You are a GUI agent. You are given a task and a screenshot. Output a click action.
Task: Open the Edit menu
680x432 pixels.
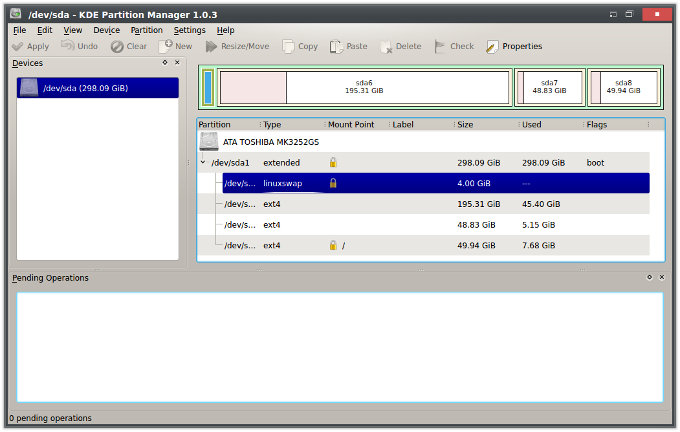click(x=45, y=30)
